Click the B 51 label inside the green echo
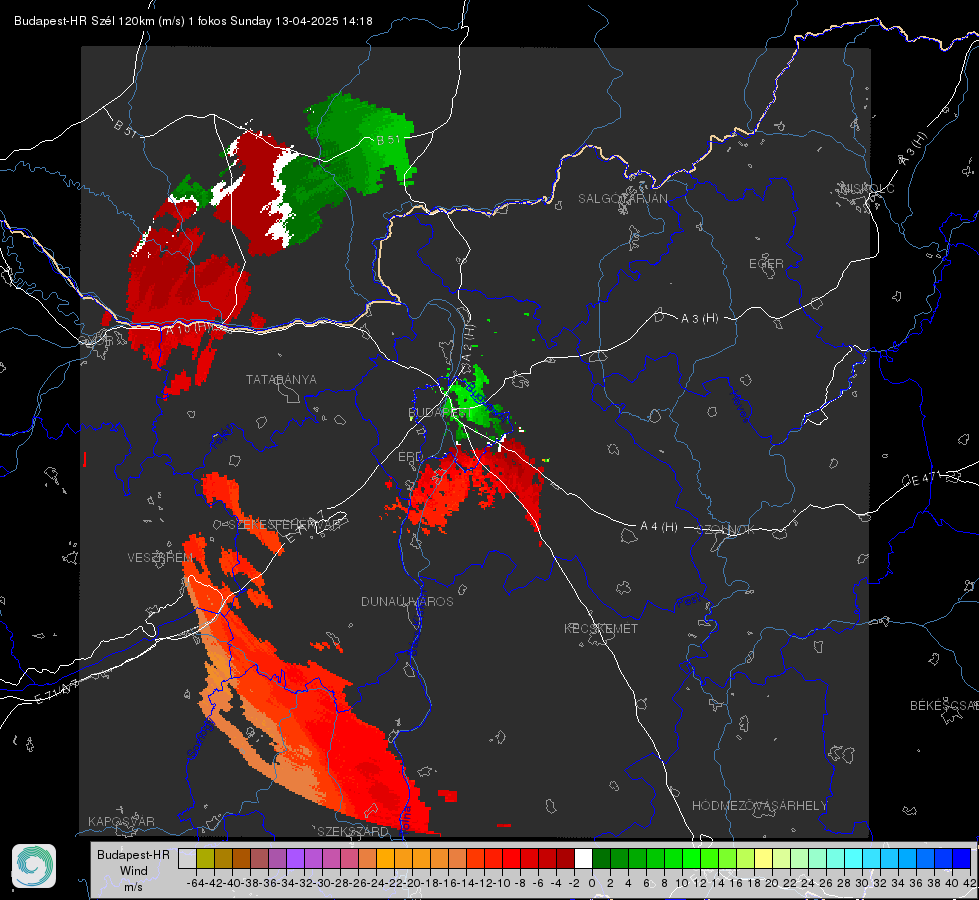Screen dimensions: 979x900 (388, 139)
